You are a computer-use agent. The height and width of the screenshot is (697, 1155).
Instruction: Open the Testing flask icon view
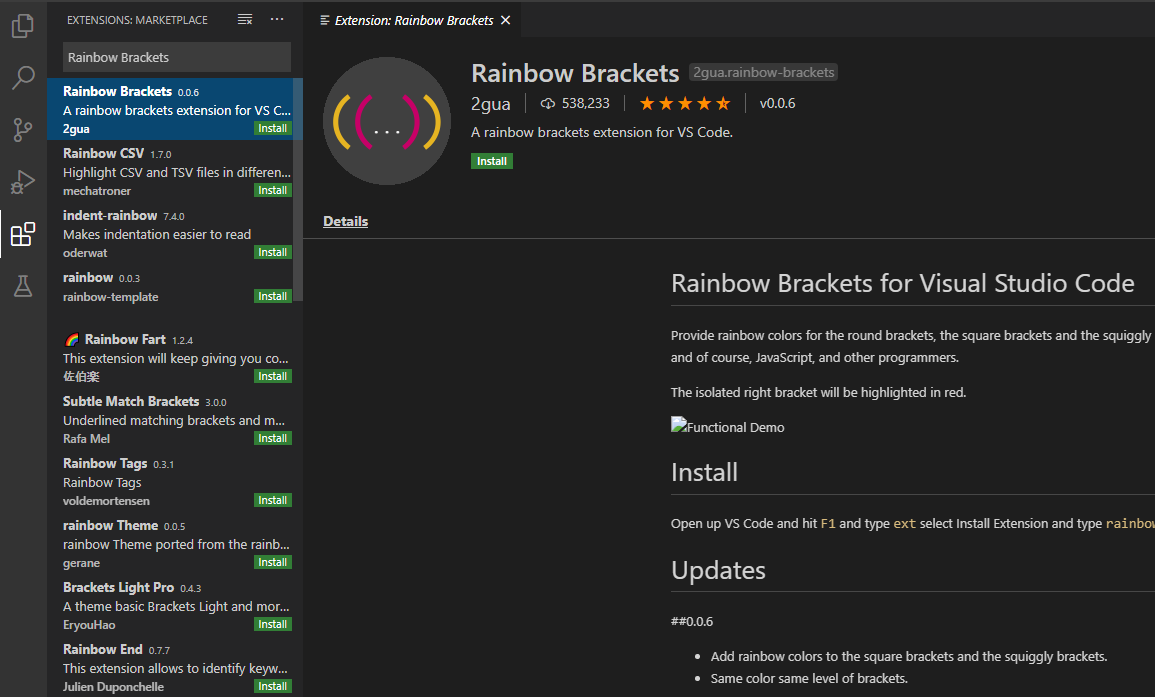pos(23,286)
